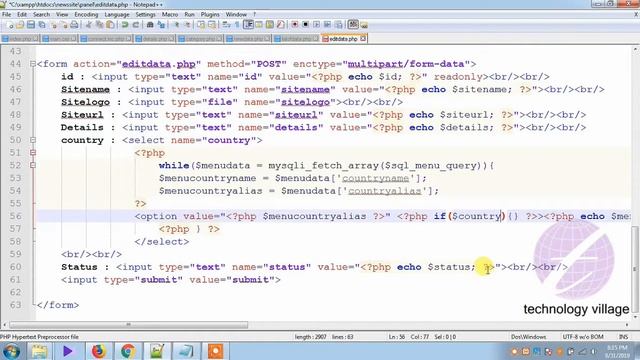Open the Edit menu
Viewport: 640px width, 360px height.
point(22,14)
